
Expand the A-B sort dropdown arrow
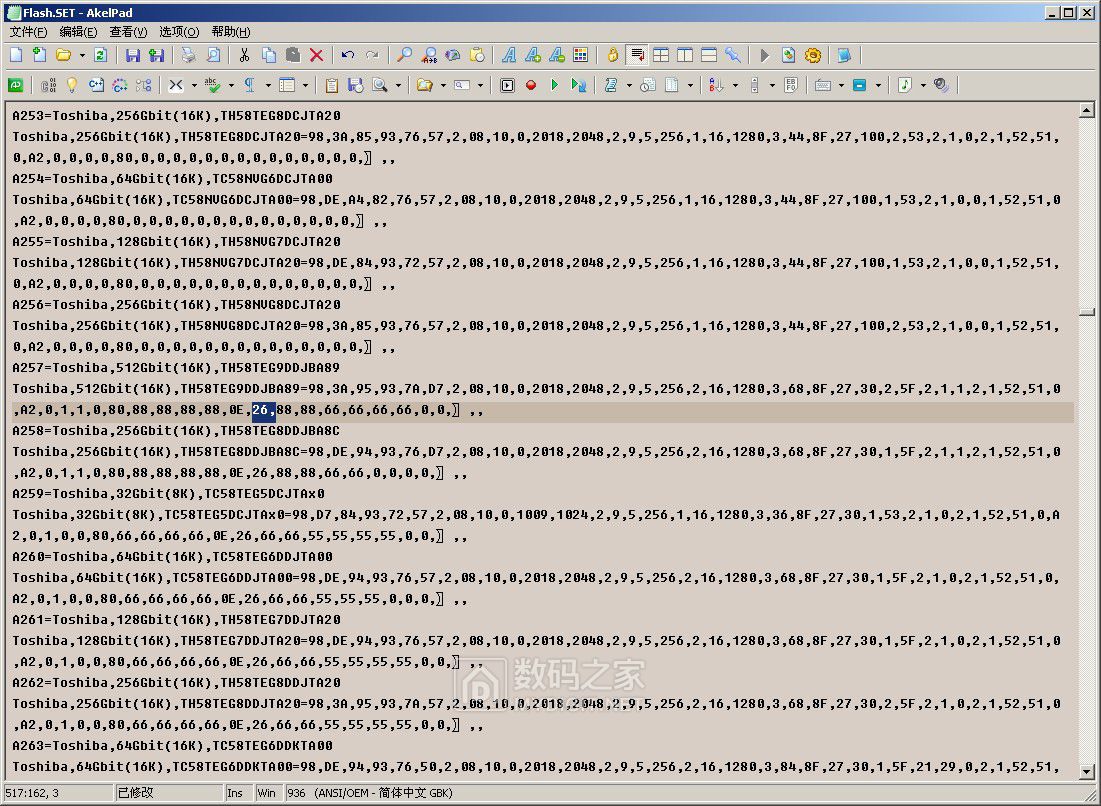coord(735,85)
